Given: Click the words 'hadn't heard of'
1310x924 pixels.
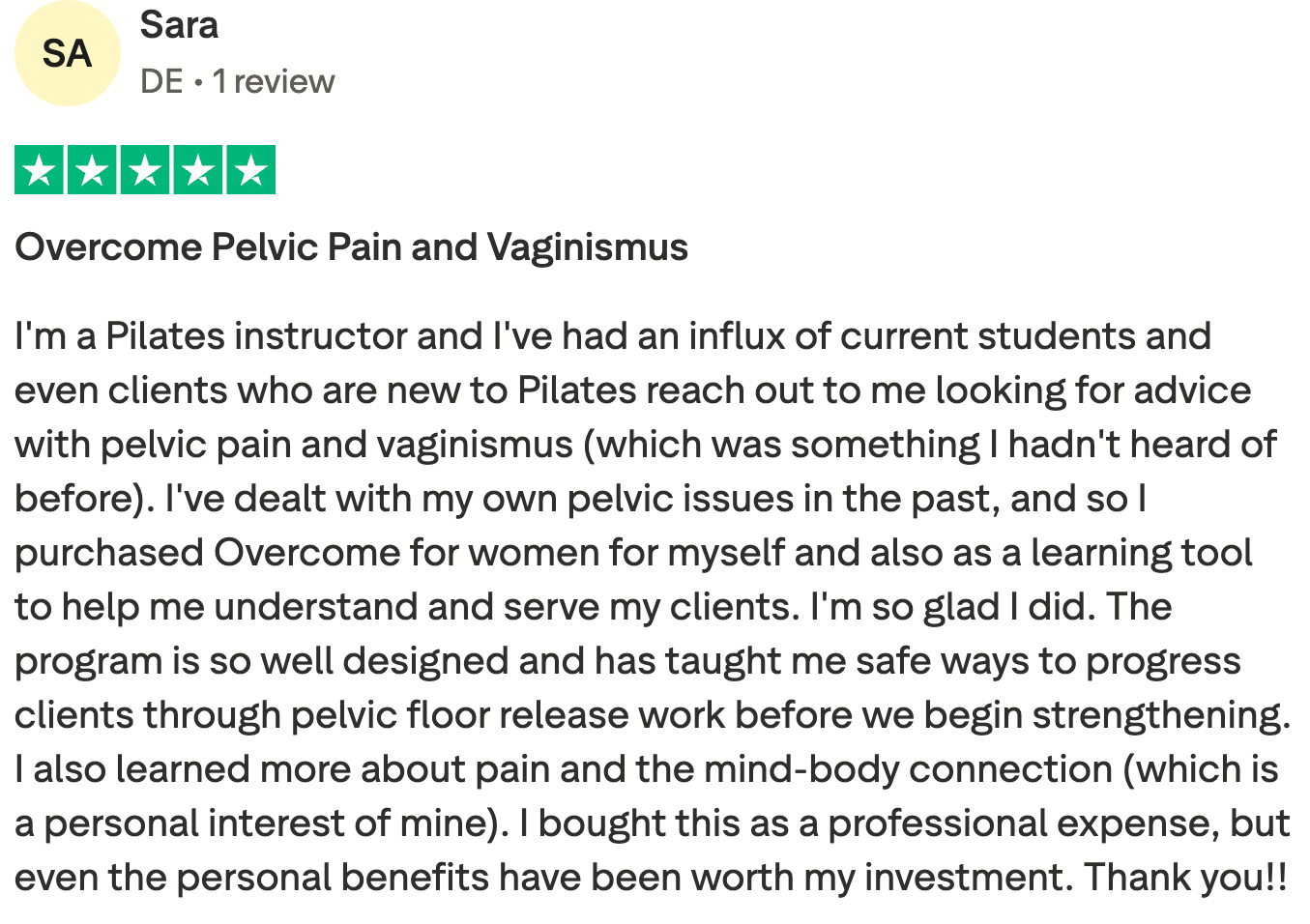Looking at the screenshot, I should click(1142, 445).
